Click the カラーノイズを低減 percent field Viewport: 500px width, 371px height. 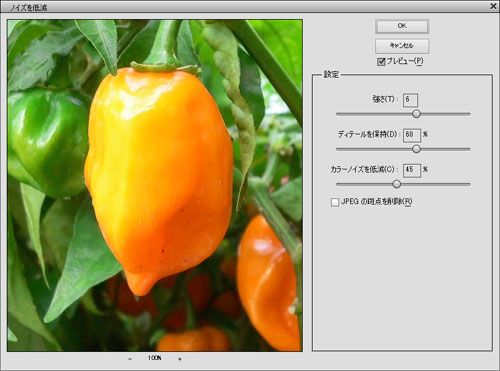(x=412, y=170)
